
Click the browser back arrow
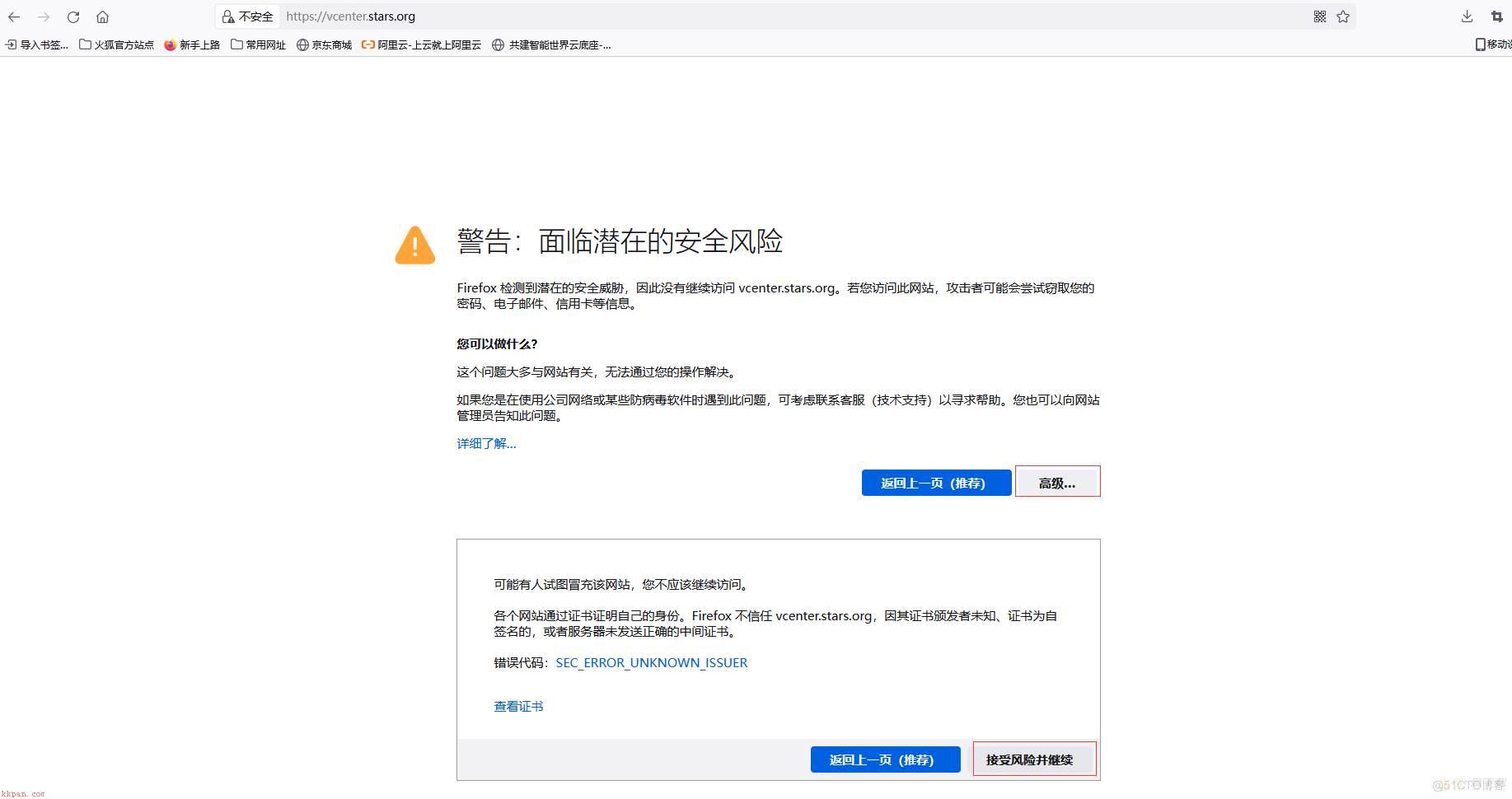14,16
